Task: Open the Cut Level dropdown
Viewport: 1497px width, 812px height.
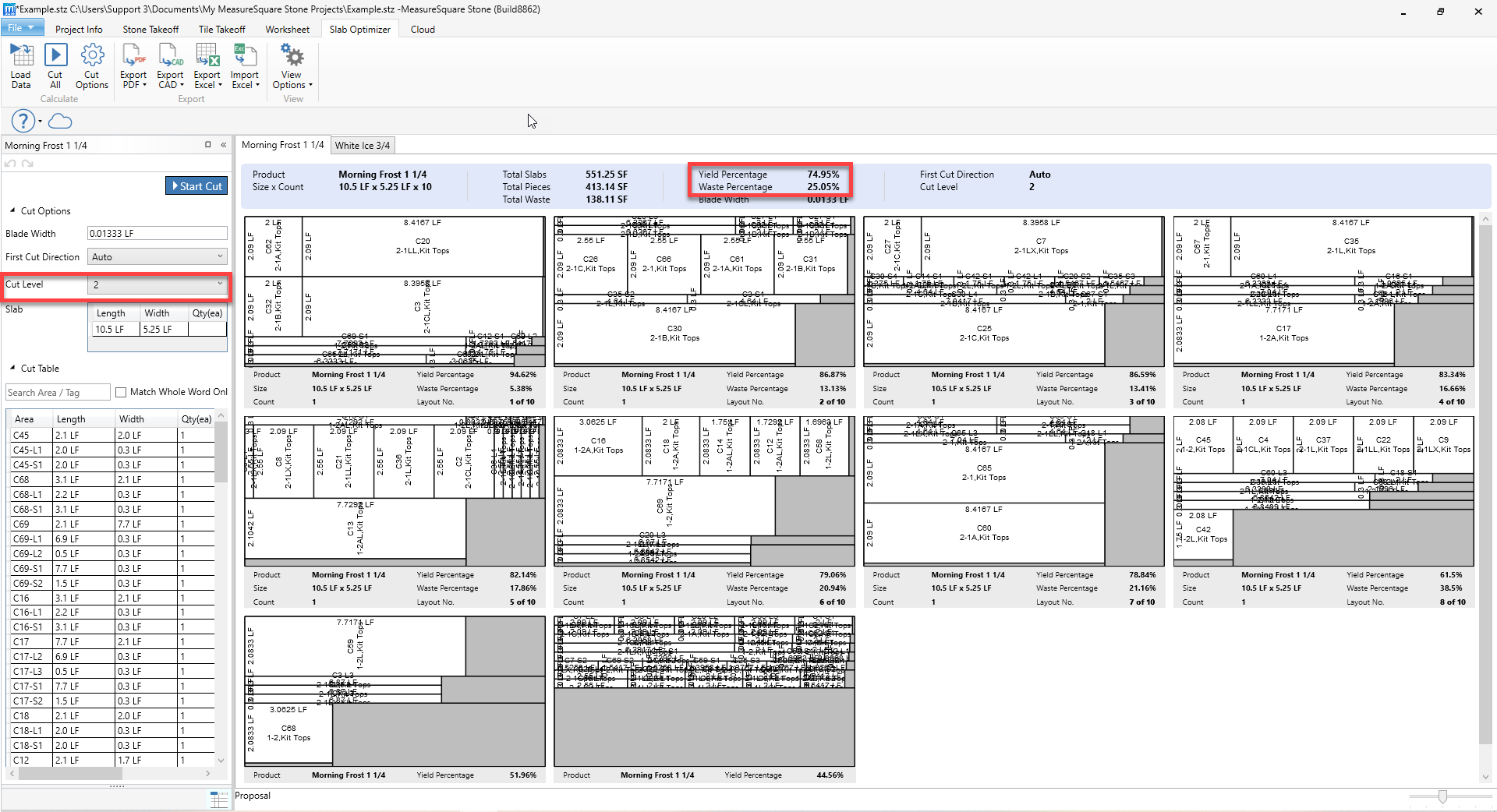Action: pos(157,285)
